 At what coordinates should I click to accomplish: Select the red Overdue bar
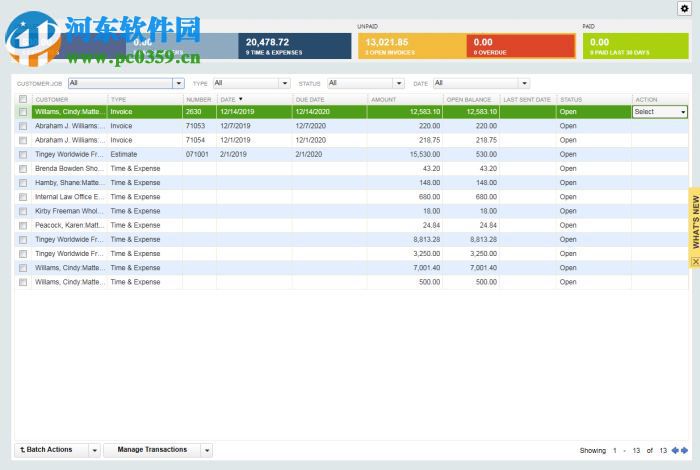tap(521, 46)
